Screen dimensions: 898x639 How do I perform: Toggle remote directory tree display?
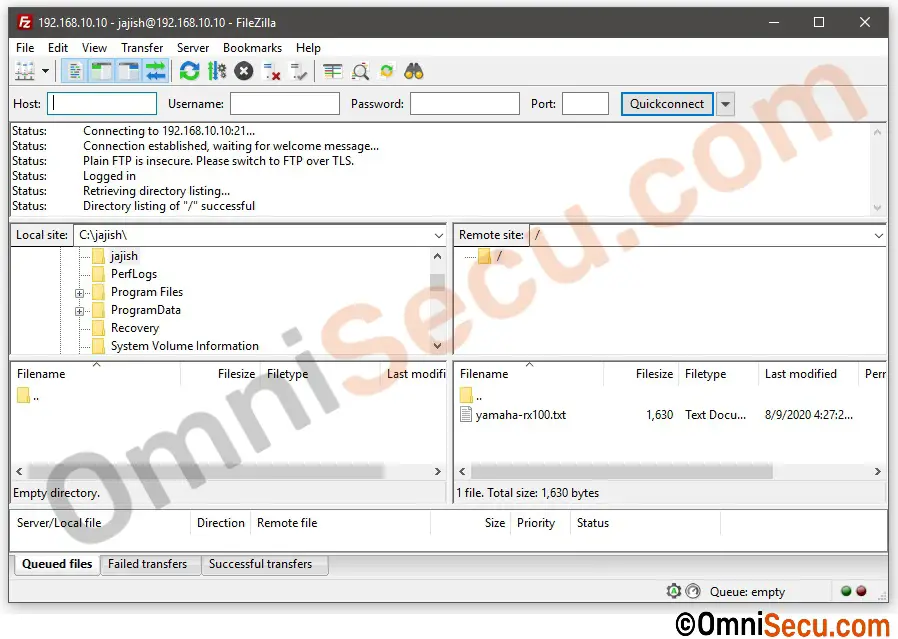tap(128, 72)
